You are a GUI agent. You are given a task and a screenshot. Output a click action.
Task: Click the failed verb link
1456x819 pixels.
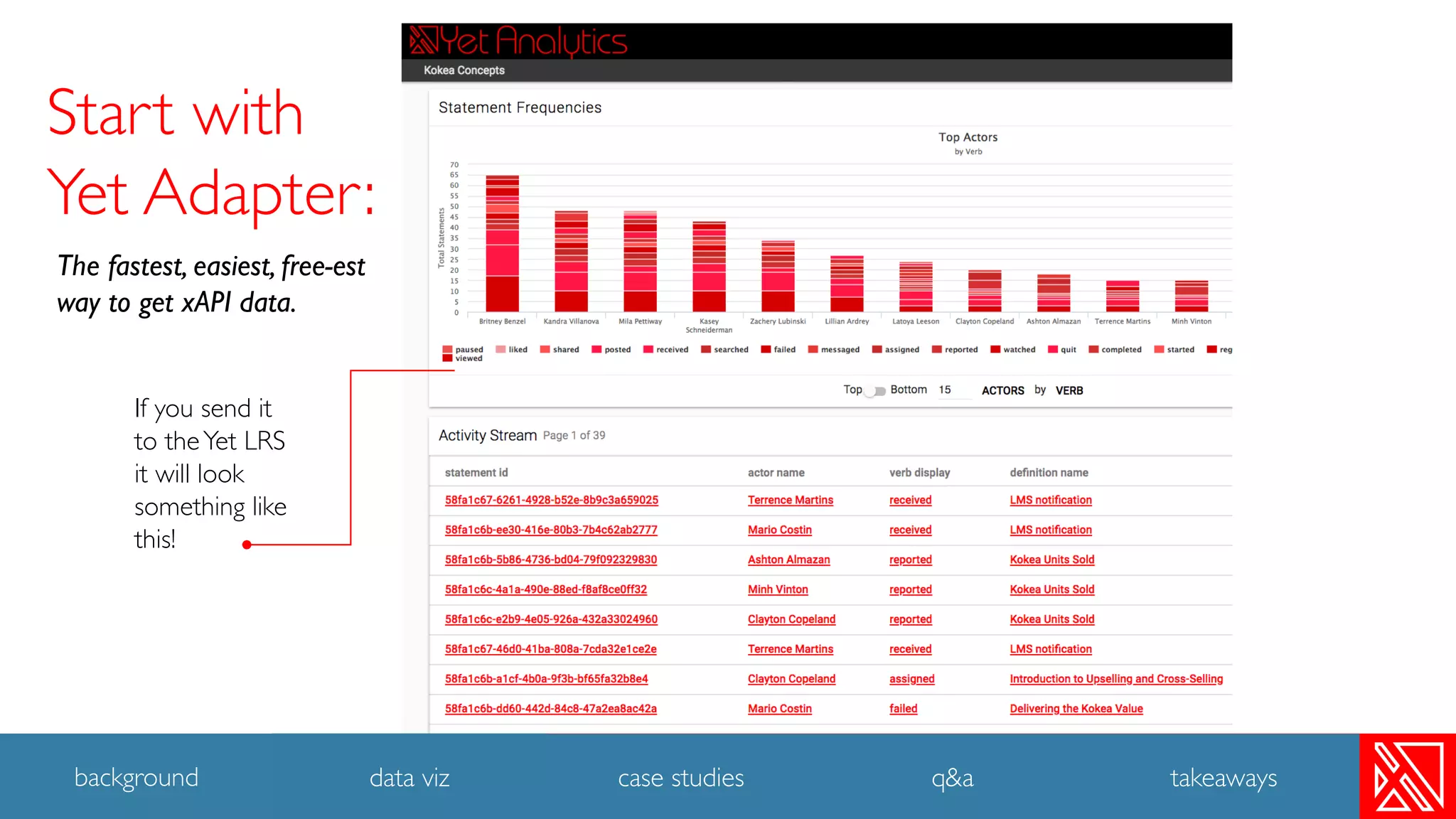coord(904,710)
